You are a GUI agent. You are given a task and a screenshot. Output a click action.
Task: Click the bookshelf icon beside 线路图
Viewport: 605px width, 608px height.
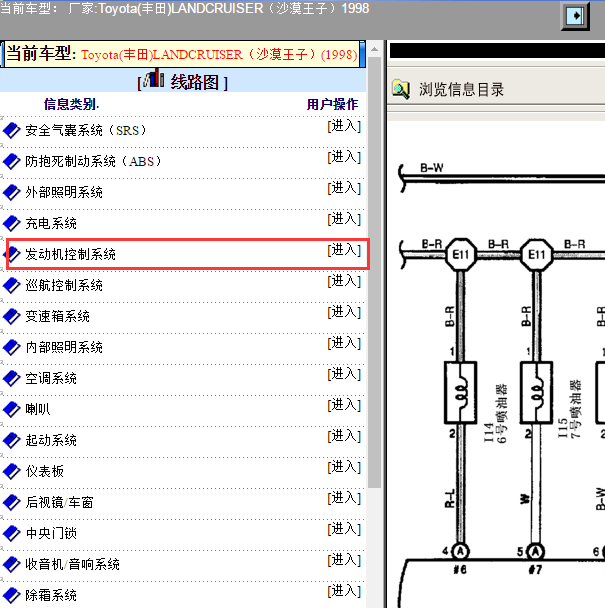click(154, 79)
